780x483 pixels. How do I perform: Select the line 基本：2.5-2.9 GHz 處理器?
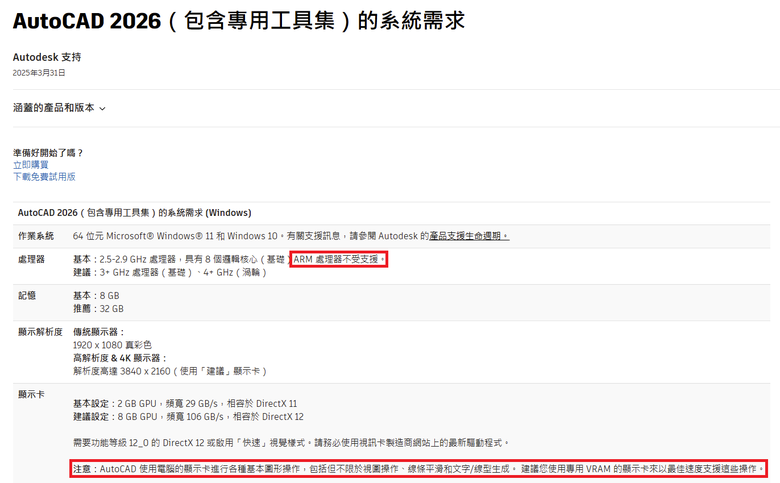[x=182, y=259]
